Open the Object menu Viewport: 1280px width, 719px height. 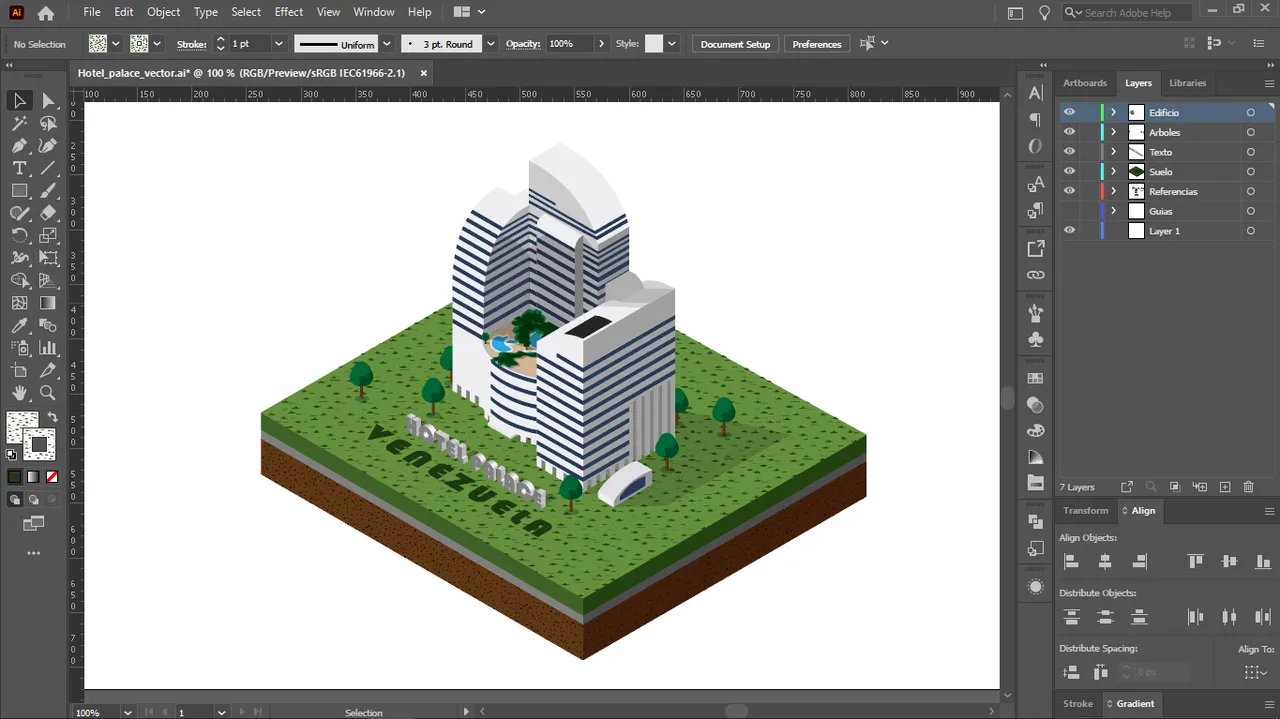(x=164, y=12)
